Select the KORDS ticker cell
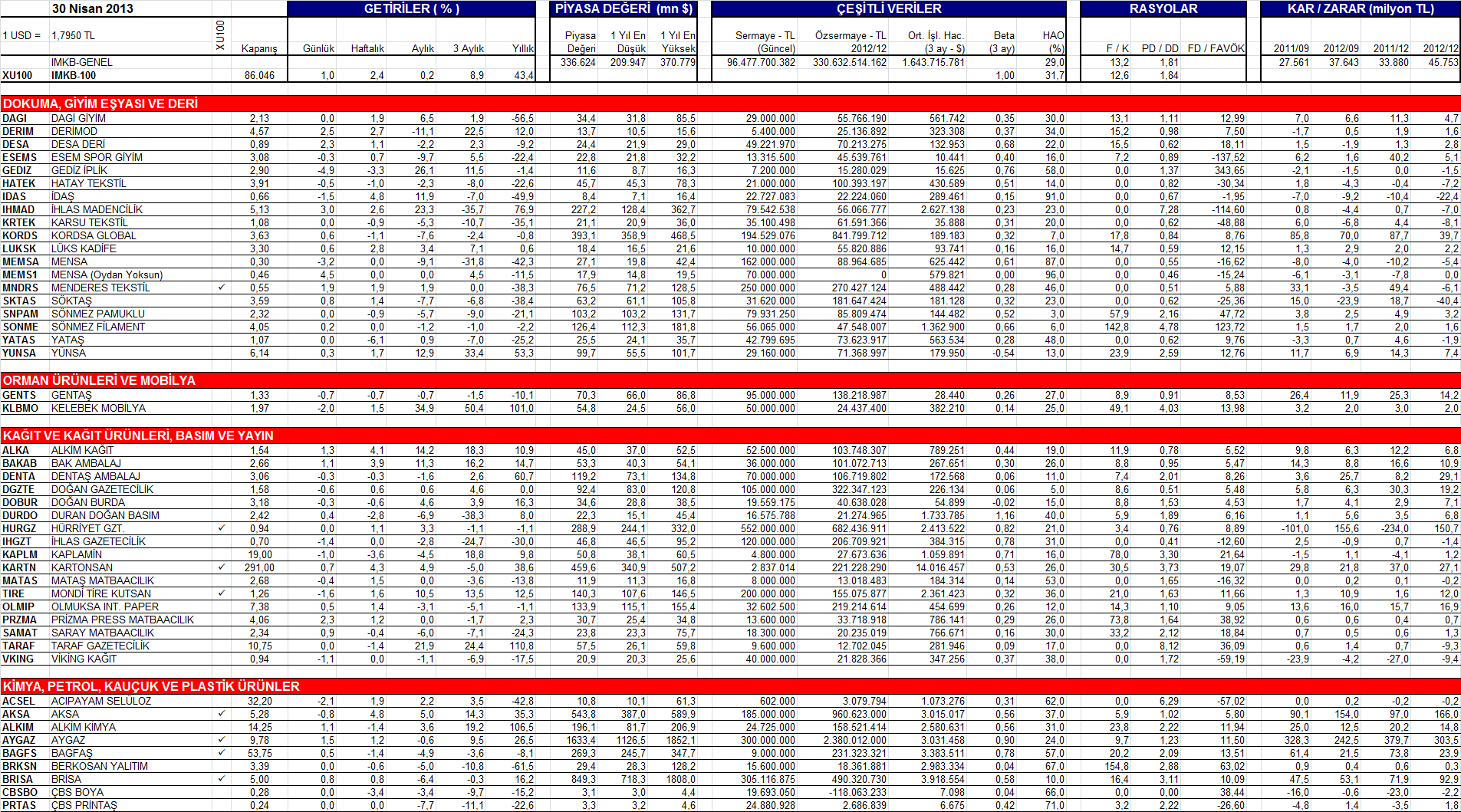The image size is (1461, 812). (18, 235)
